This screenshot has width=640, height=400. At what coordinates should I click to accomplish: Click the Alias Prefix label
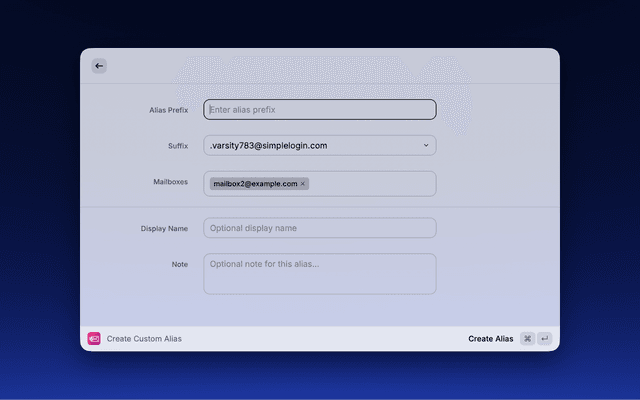[168, 110]
